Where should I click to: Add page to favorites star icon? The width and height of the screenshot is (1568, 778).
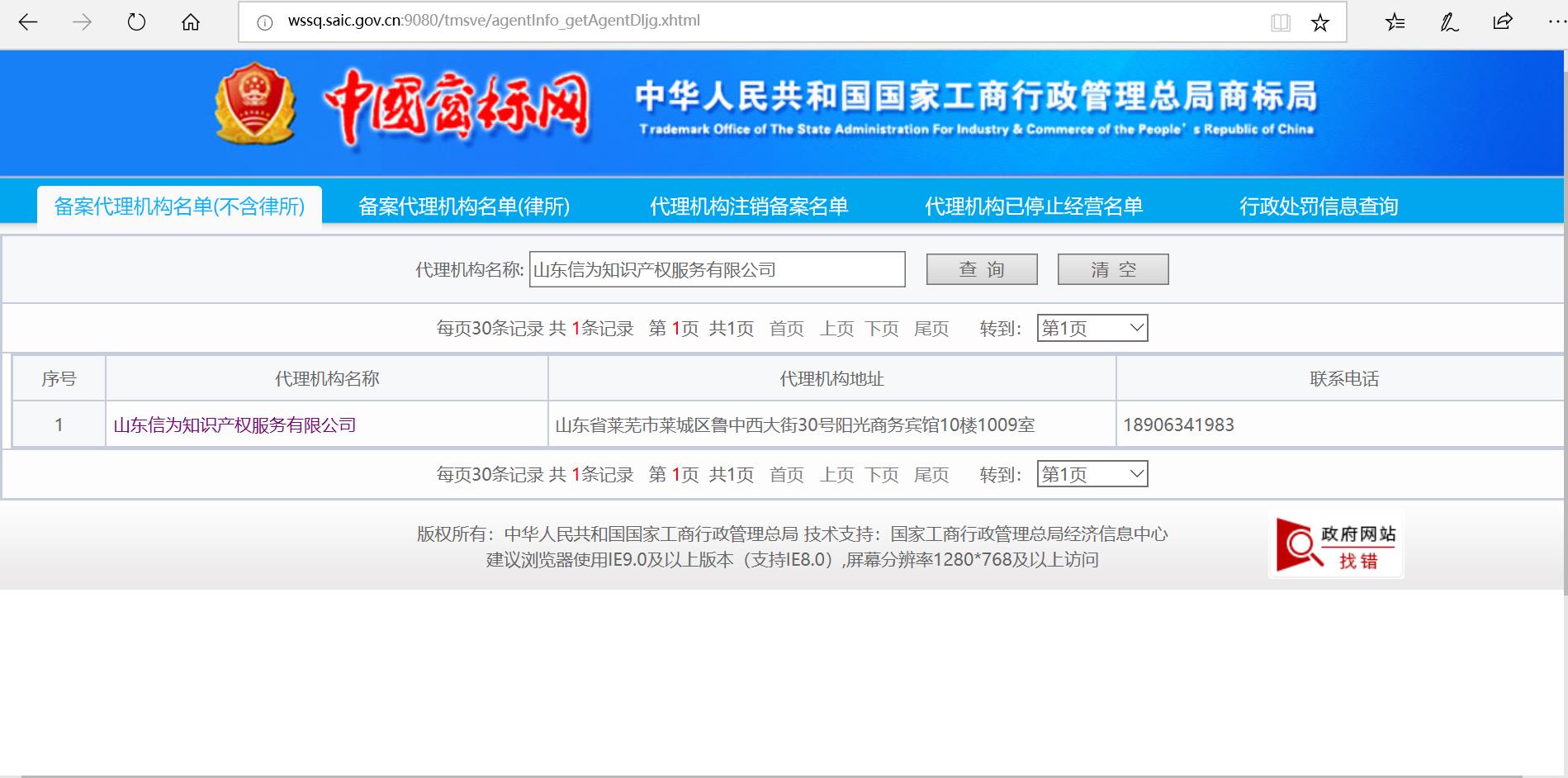point(1320,22)
